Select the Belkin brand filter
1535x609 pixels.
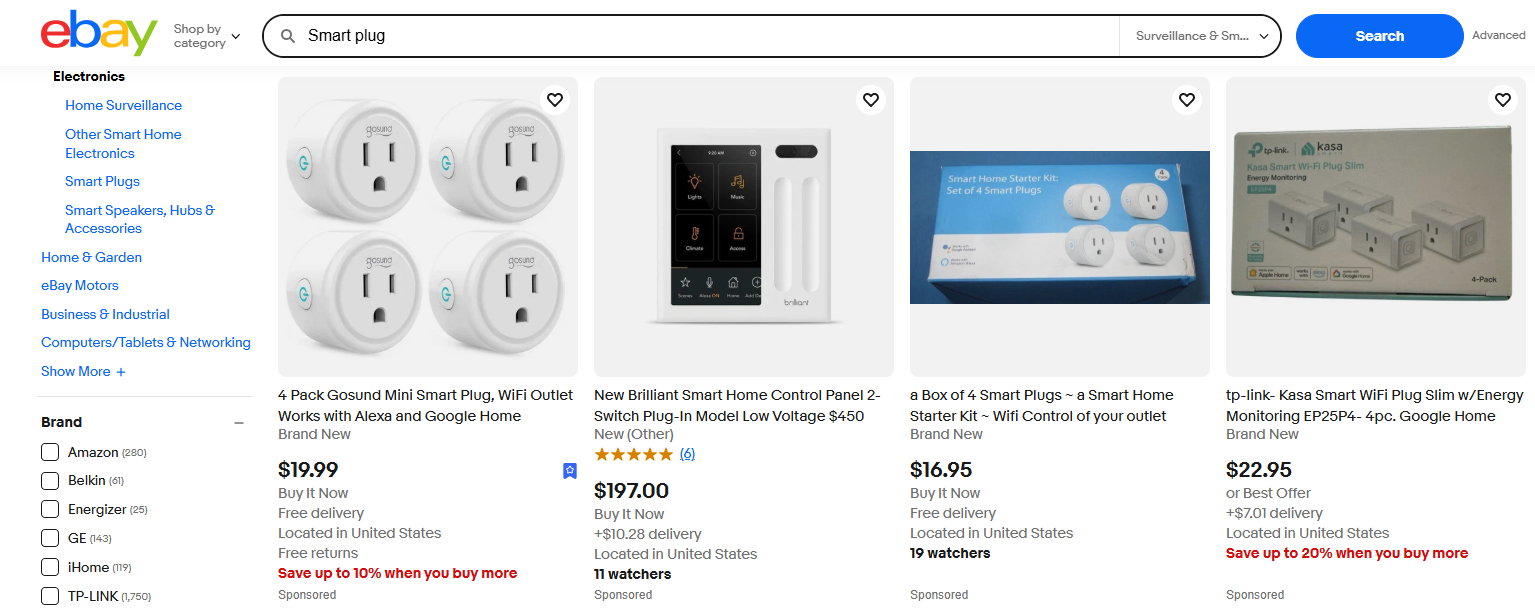point(49,481)
